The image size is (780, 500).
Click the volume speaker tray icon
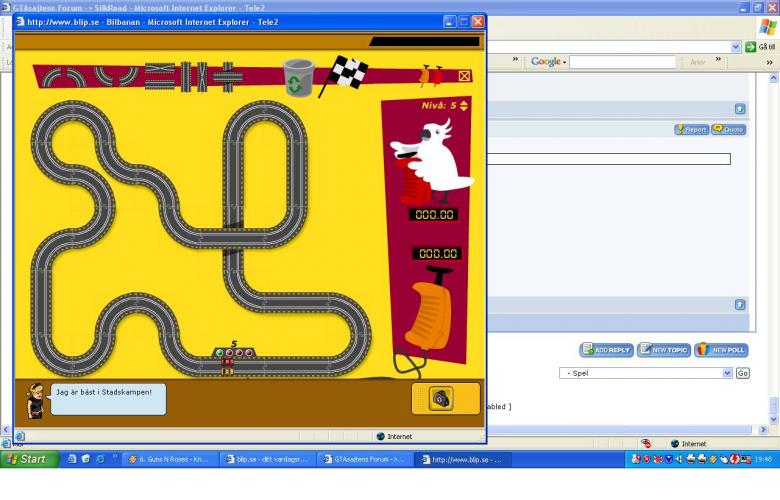[679, 460]
